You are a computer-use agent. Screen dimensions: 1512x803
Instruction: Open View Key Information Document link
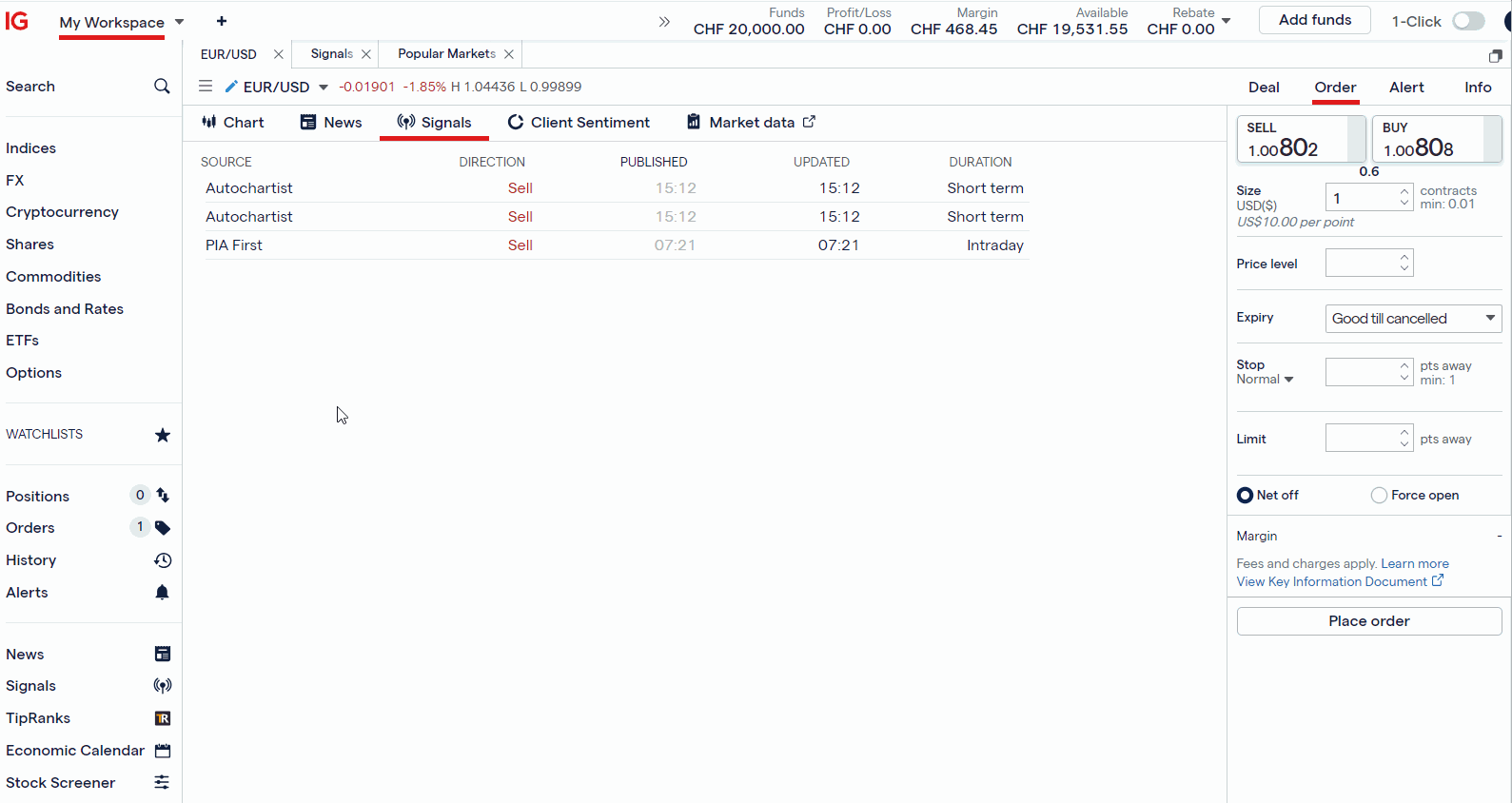tap(1331, 581)
